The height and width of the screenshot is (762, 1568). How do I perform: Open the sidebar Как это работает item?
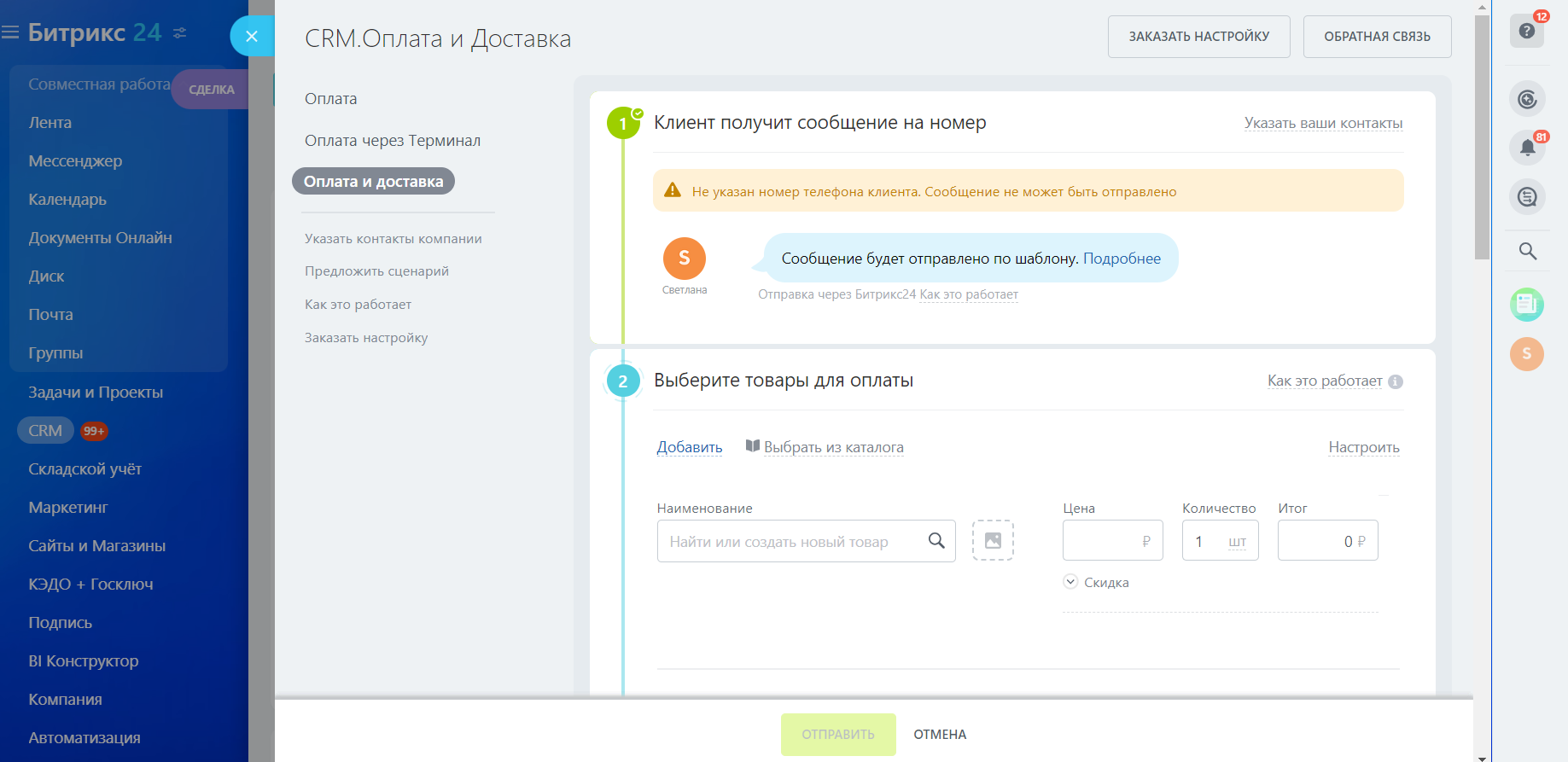pyautogui.click(x=358, y=305)
